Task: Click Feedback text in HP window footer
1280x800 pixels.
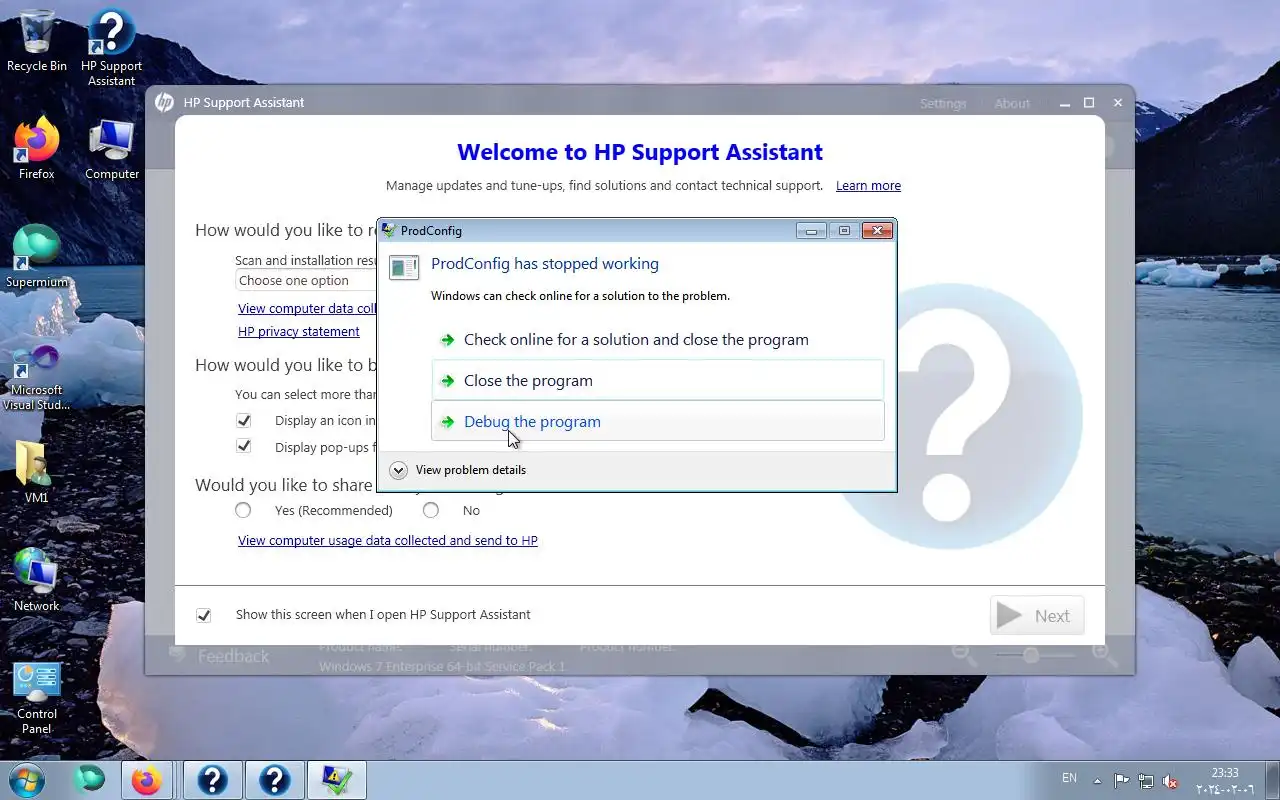Action: click(x=234, y=656)
